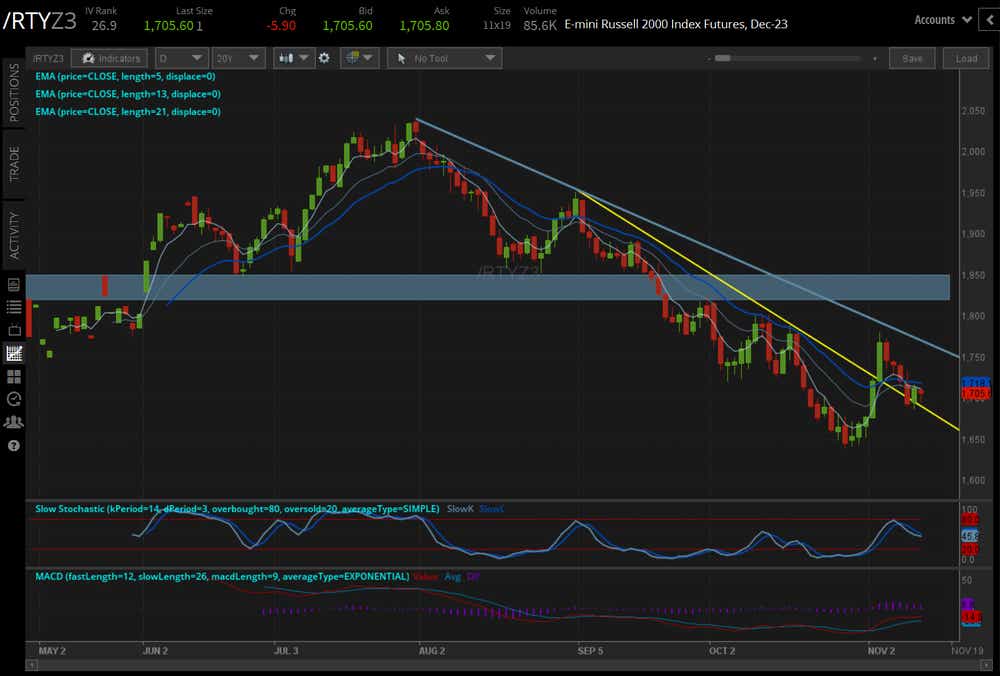
Task: Switch to the Trade side tab
Action: 14,161
